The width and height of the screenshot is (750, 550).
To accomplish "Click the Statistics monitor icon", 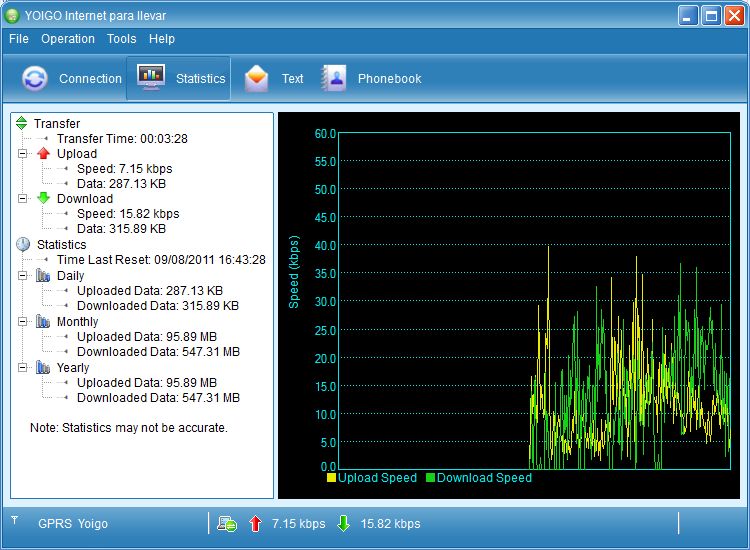I will click(x=151, y=77).
